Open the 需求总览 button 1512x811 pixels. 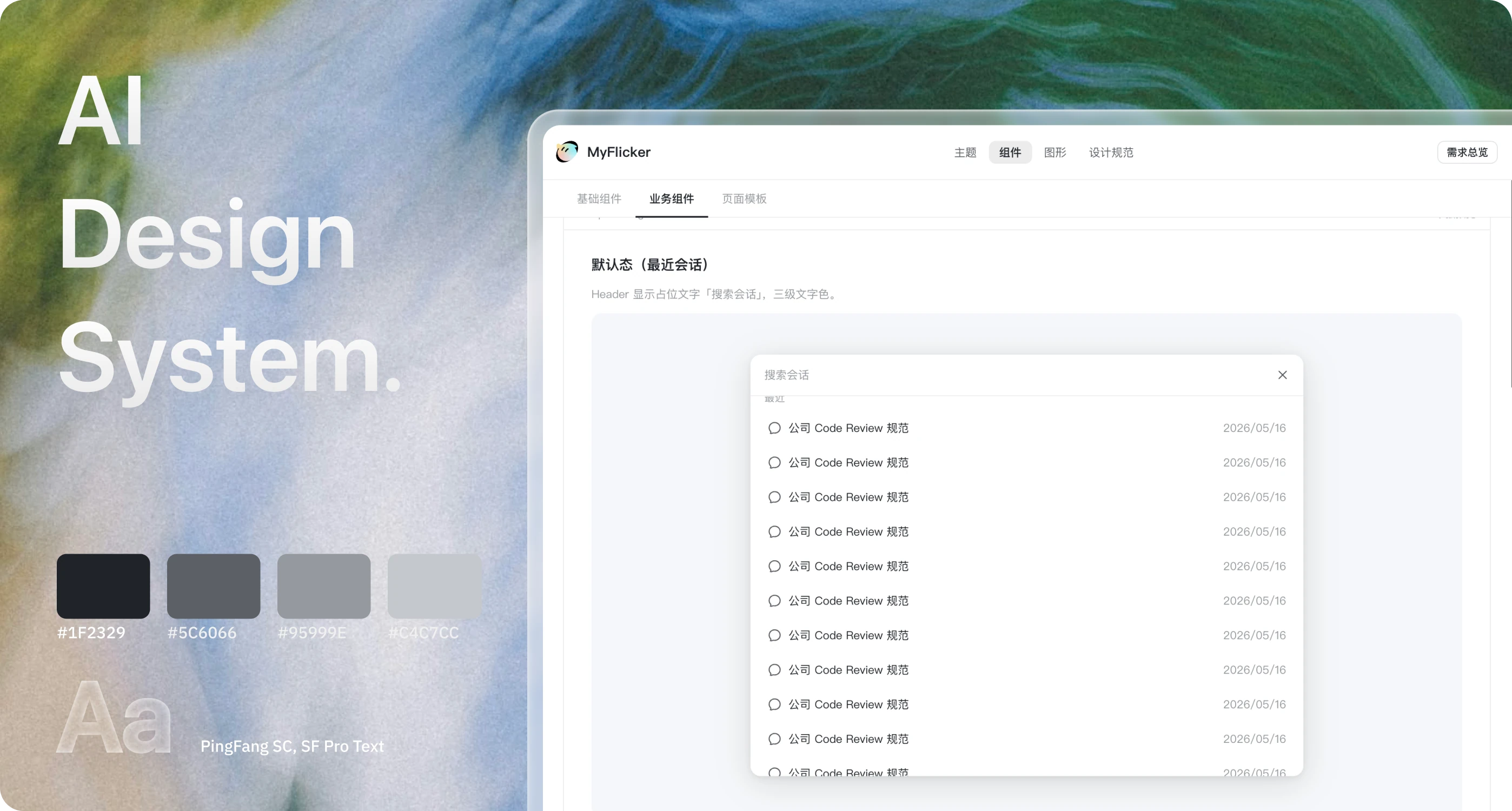(x=1467, y=152)
